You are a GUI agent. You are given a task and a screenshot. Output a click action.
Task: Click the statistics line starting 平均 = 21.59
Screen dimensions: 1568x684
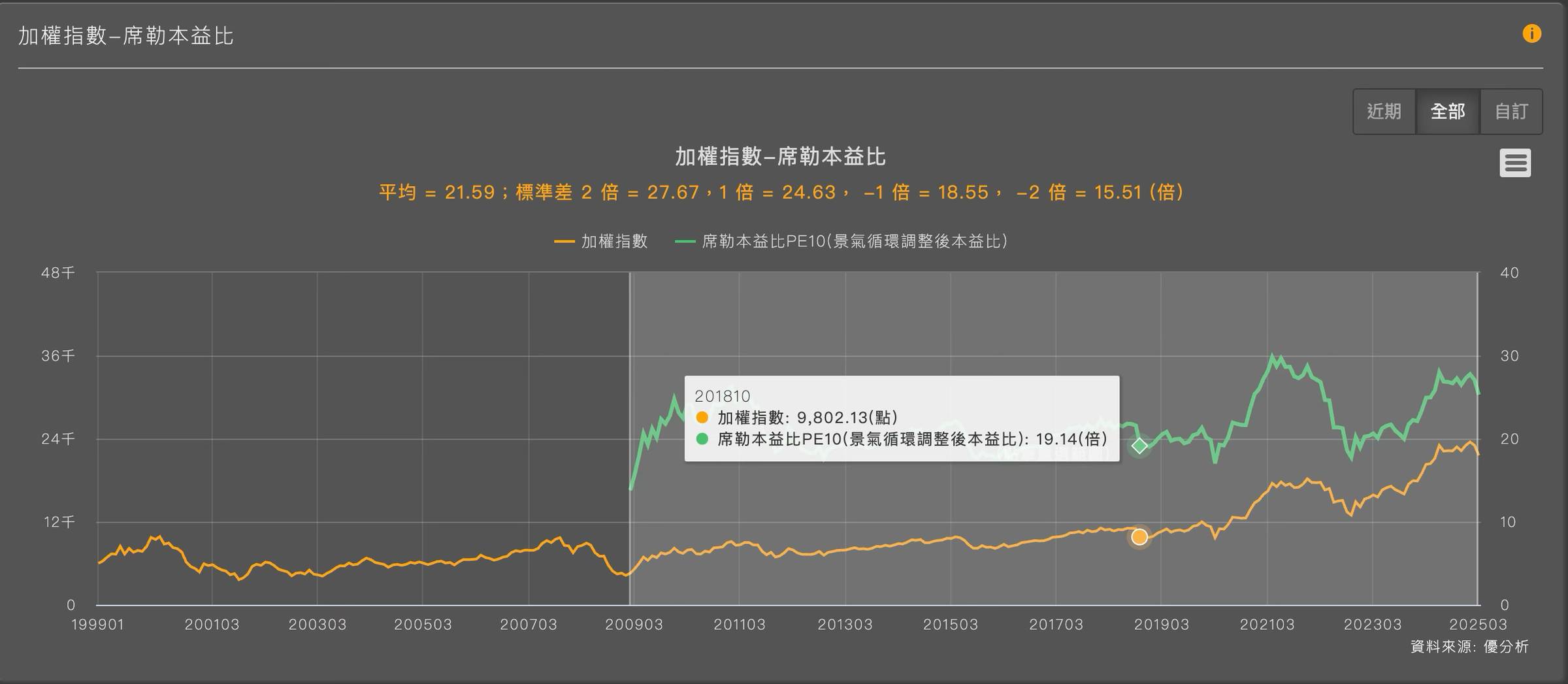pos(781,192)
